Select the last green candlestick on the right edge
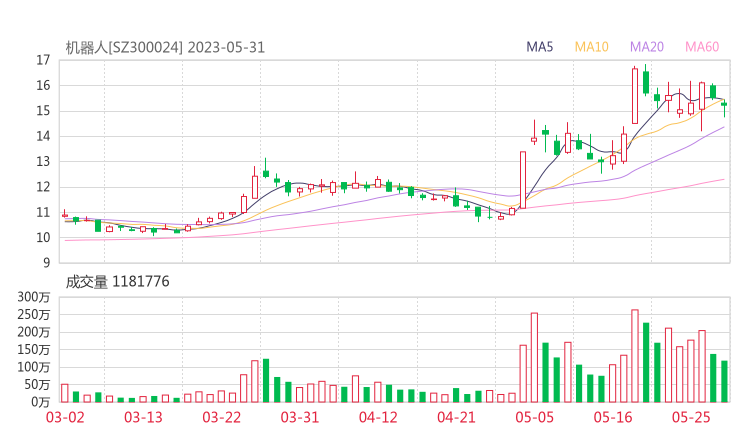The width and height of the screenshot is (740, 440). pos(724,107)
